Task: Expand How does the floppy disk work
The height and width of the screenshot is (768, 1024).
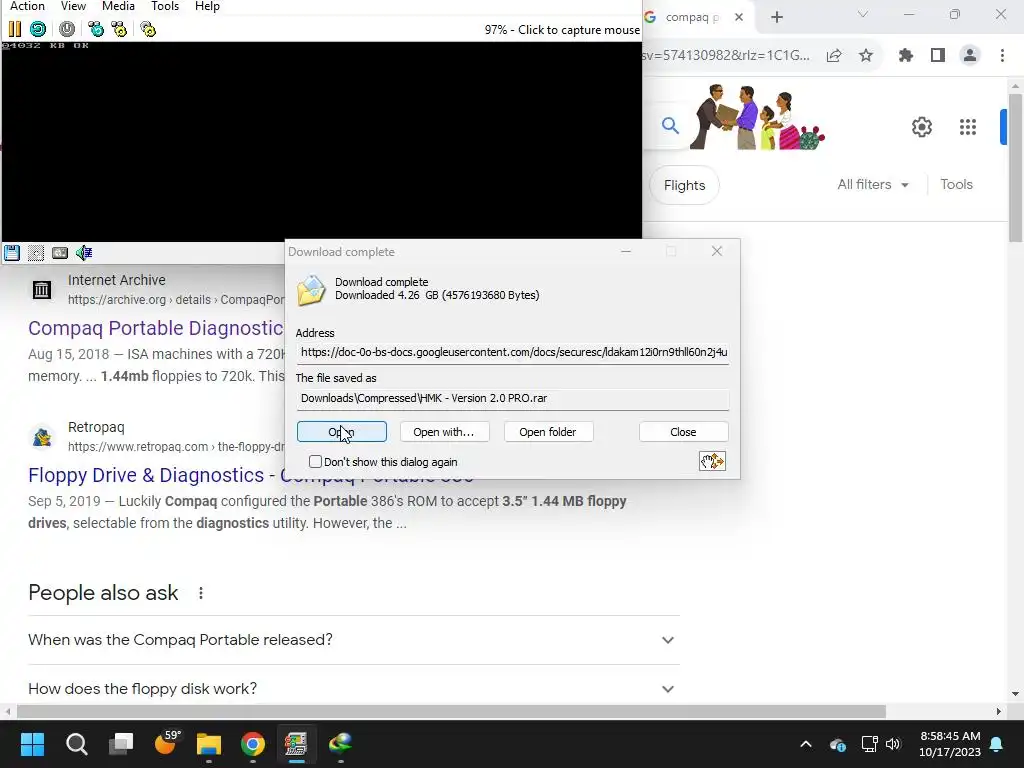Action: [353, 689]
